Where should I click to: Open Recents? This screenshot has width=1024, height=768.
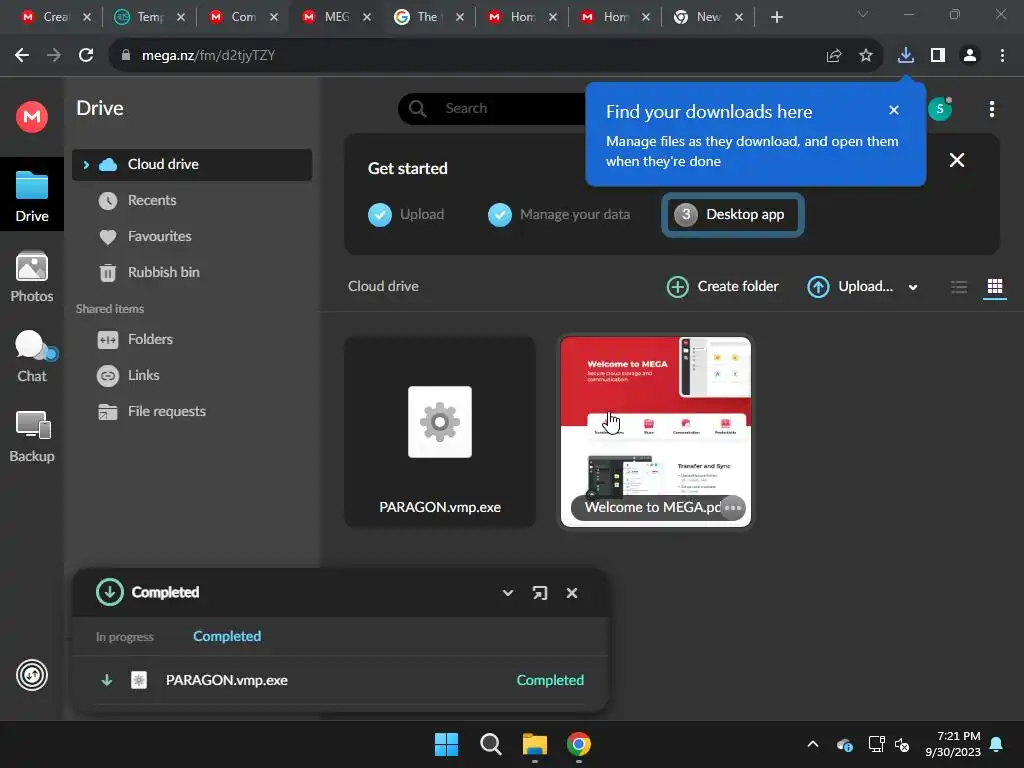(x=152, y=200)
